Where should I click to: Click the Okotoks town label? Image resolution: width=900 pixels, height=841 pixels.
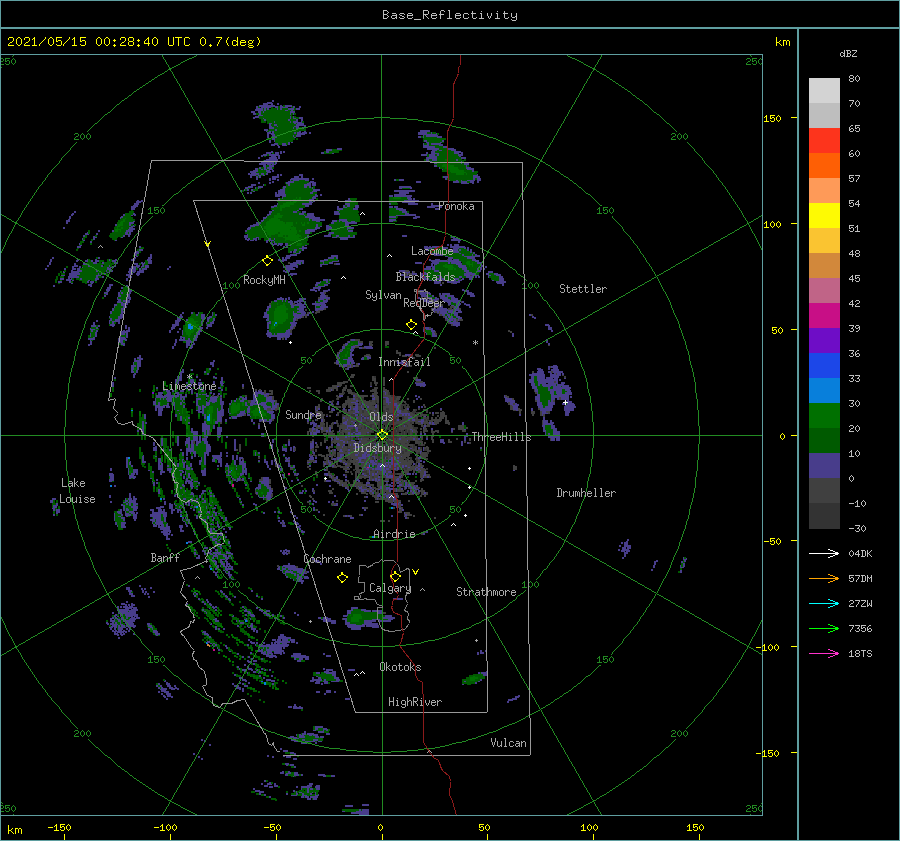point(400,668)
